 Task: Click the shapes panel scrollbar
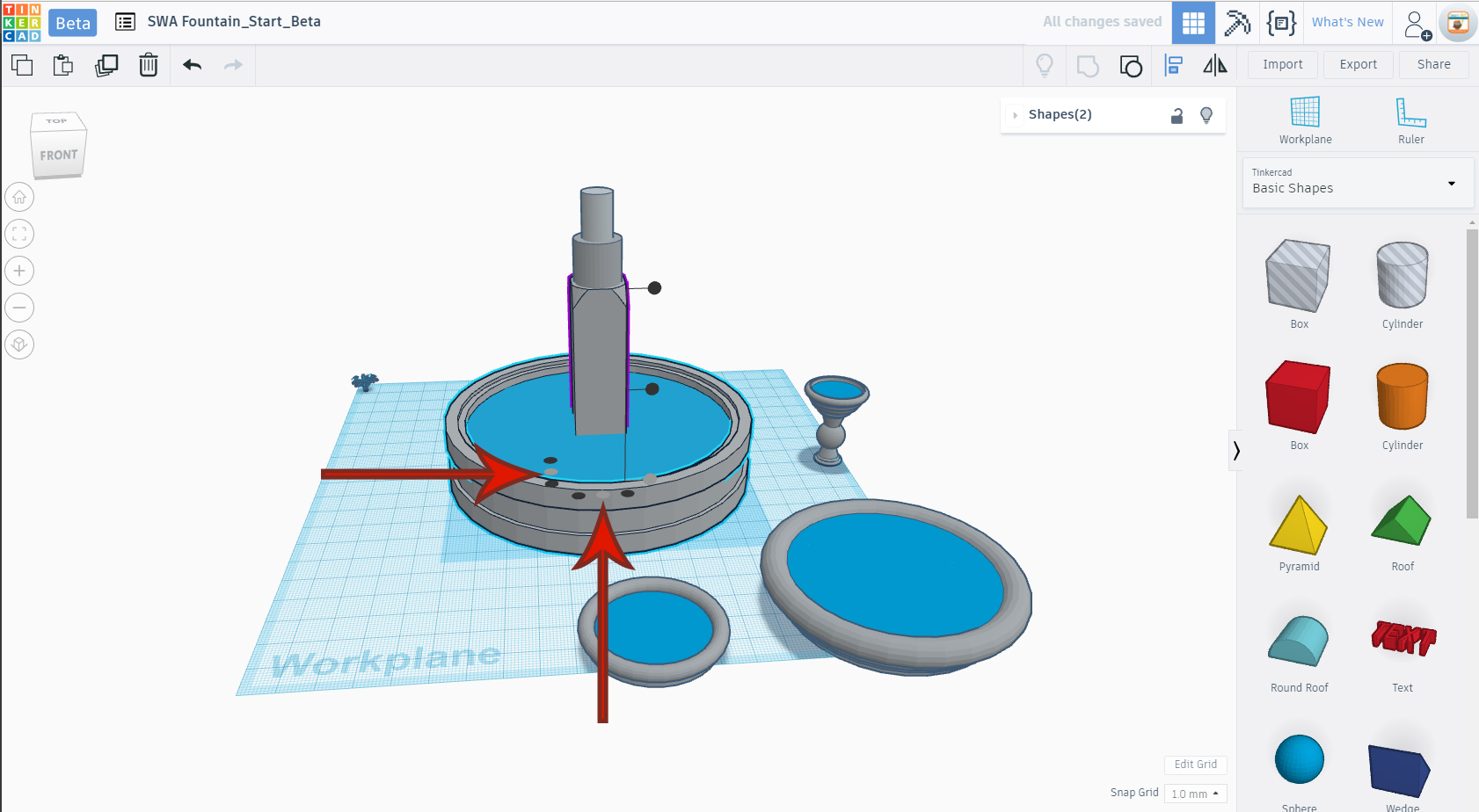tap(1472, 373)
